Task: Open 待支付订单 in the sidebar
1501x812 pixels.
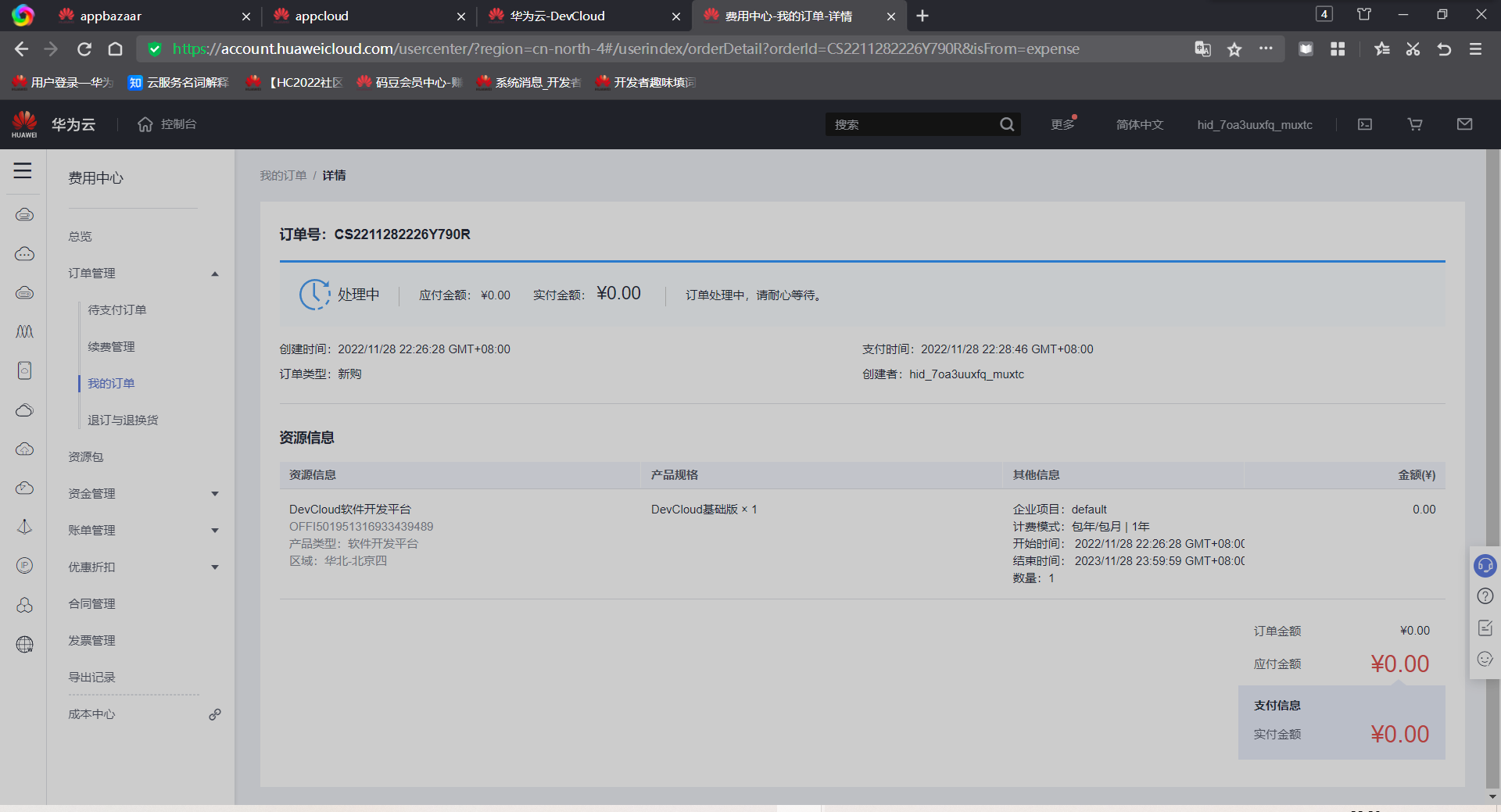Action: [x=117, y=310]
